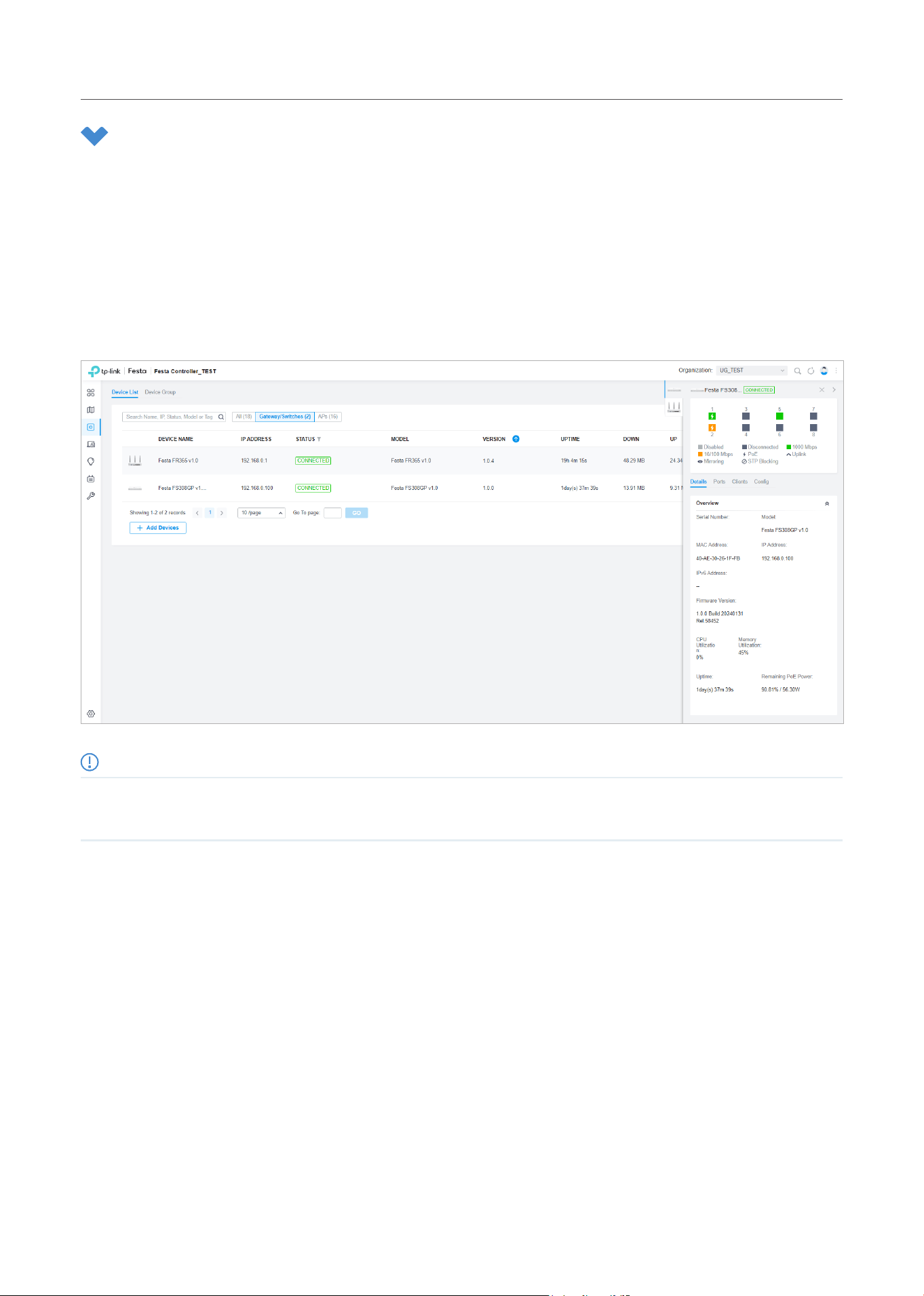Open the Ports tab in the device panel

pos(719,482)
